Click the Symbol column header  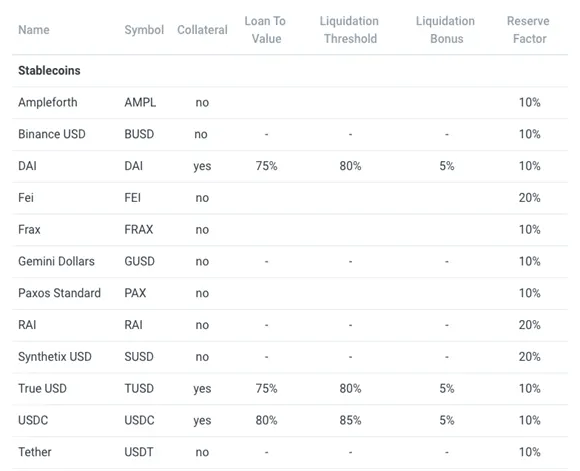144,30
